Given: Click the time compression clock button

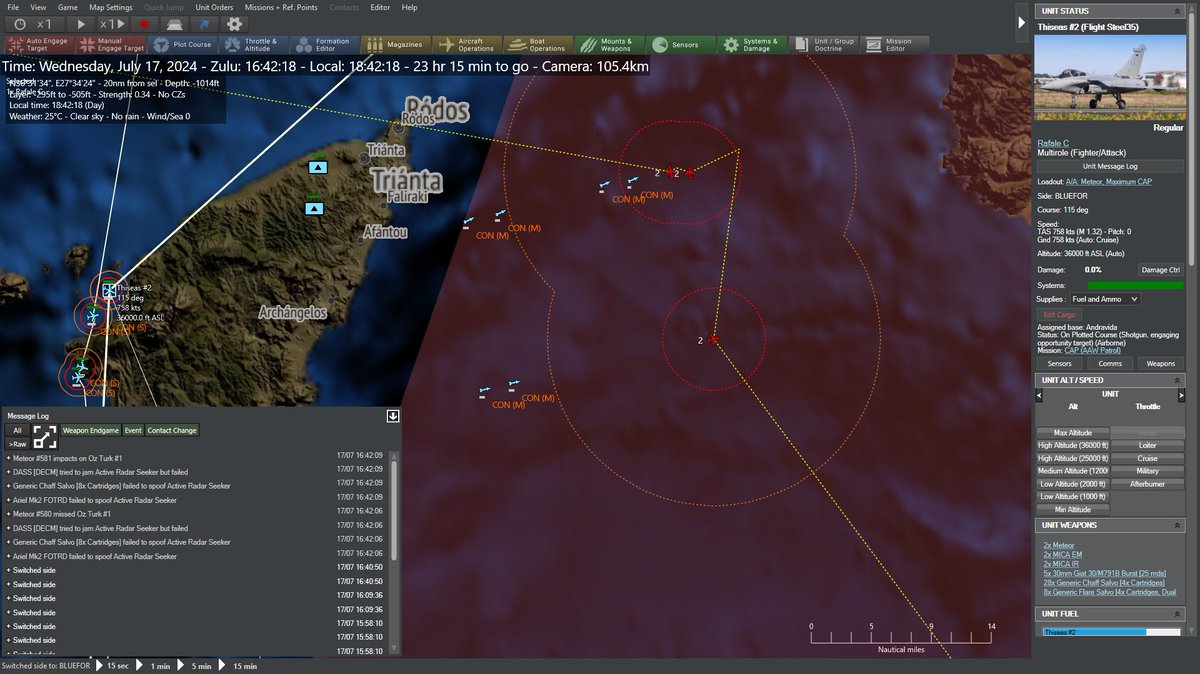Looking at the screenshot, I should click(33, 23).
